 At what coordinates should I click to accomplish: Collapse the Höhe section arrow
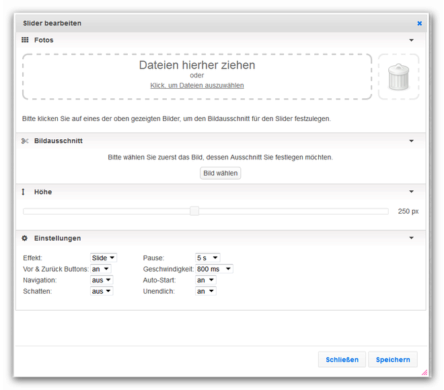pyautogui.click(x=411, y=192)
